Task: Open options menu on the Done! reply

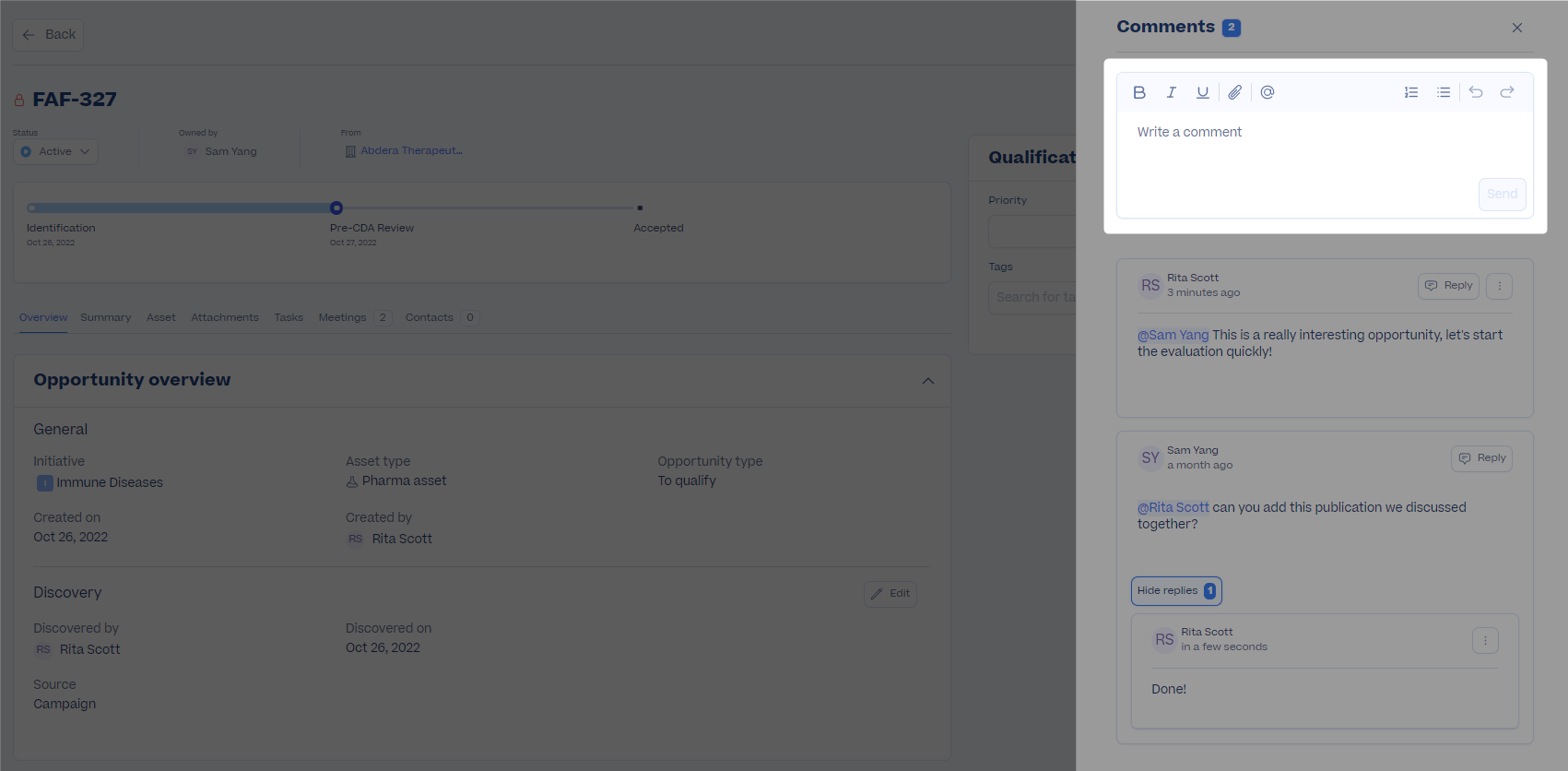Action: [x=1485, y=640]
